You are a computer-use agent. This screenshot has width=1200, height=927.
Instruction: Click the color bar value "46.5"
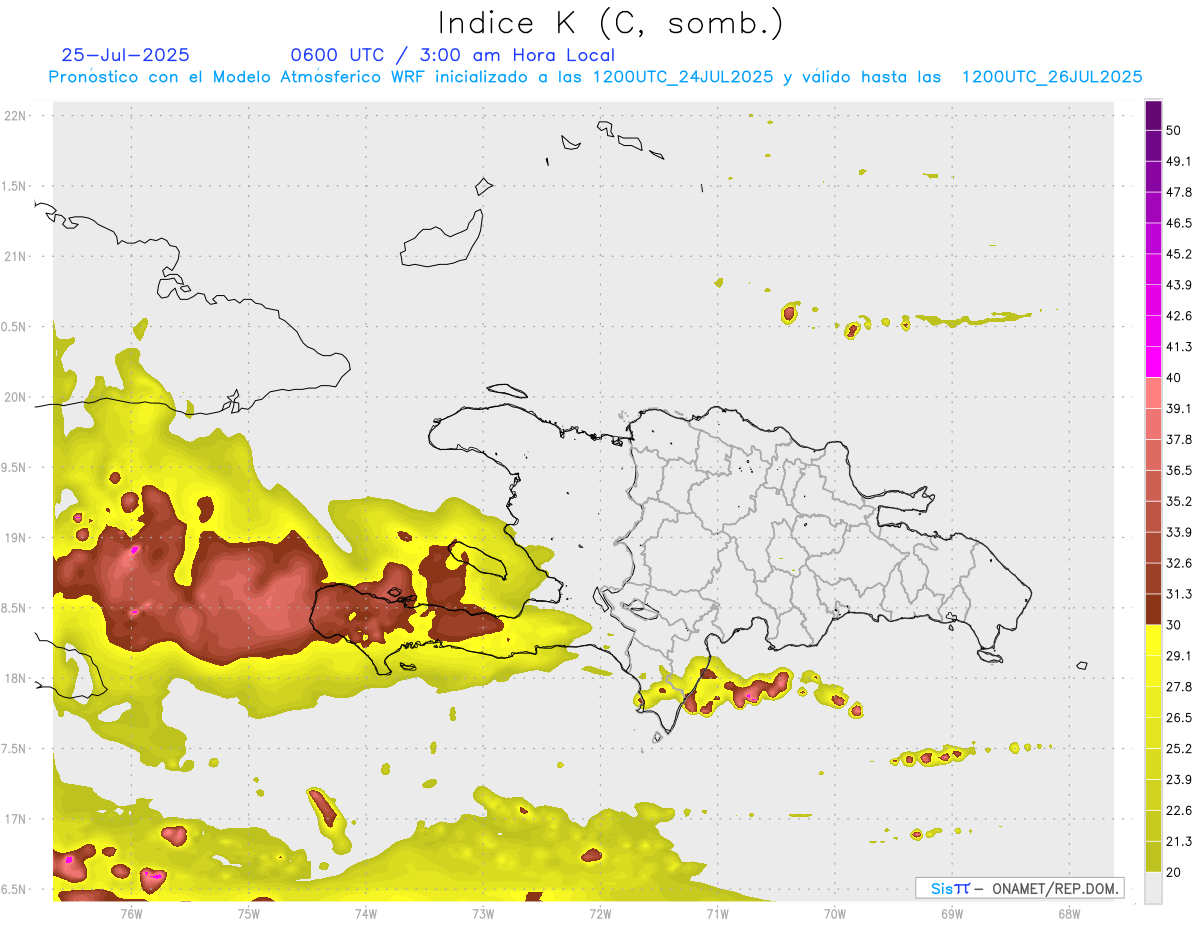tap(1179, 223)
